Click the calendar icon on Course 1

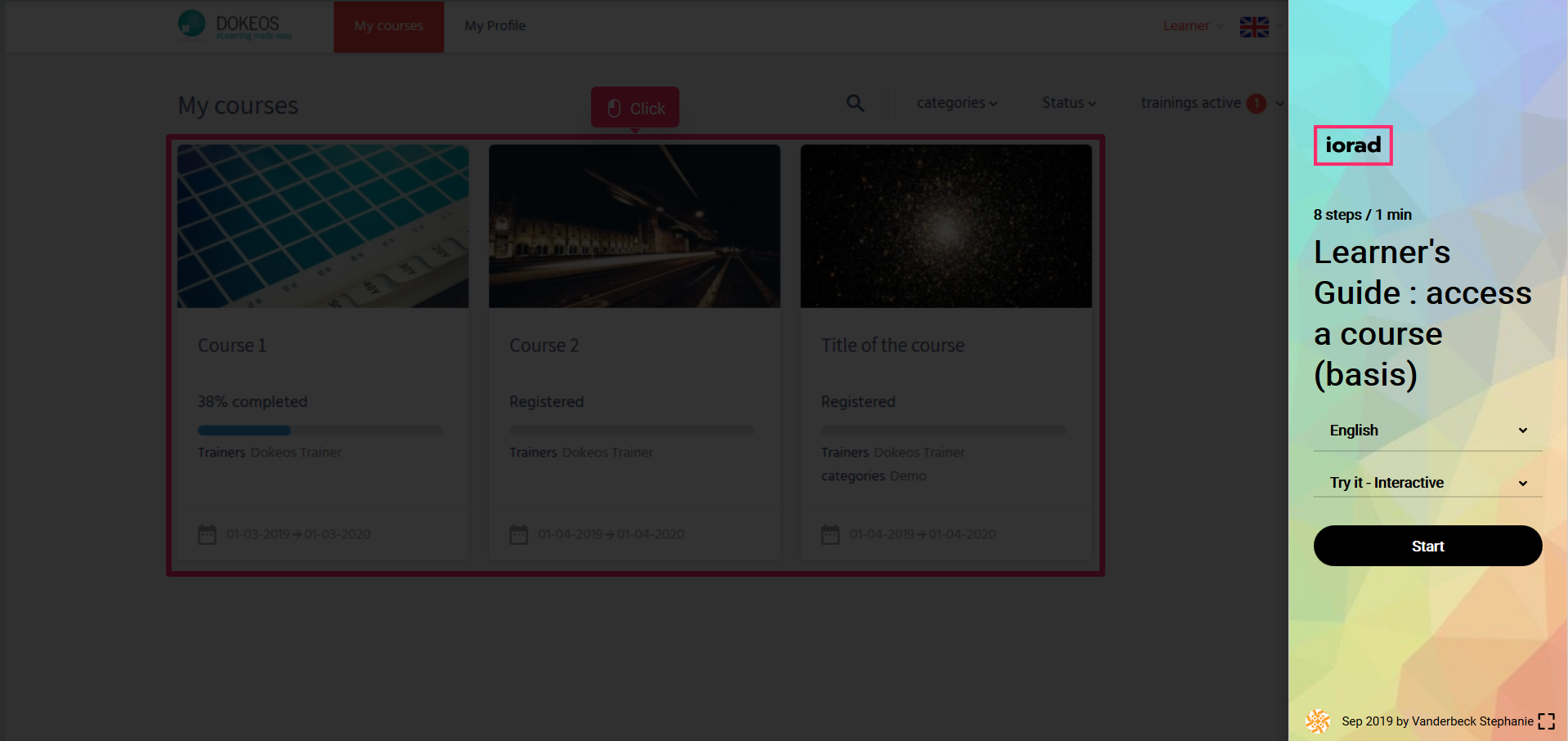(208, 534)
